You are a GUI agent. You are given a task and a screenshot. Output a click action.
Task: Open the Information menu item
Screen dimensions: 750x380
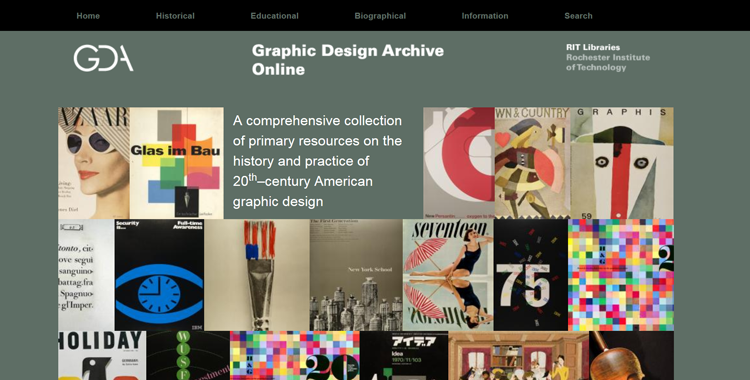pyautogui.click(x=485, y=16)
